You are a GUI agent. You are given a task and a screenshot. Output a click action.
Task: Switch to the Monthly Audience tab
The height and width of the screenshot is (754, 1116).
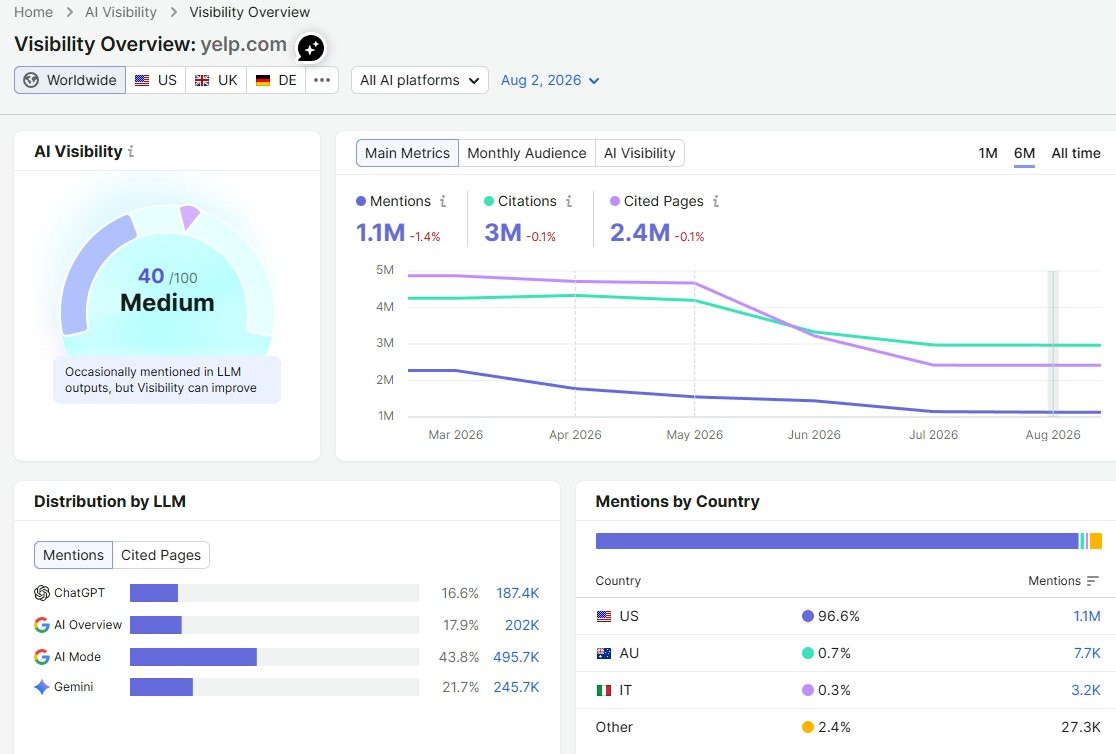click(x=527, y=153)
